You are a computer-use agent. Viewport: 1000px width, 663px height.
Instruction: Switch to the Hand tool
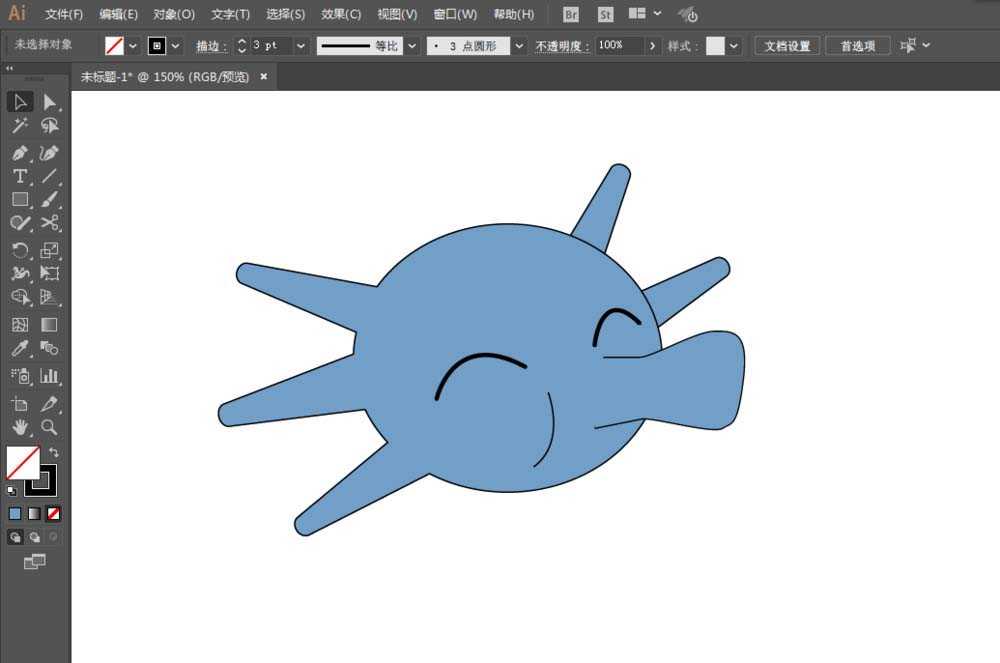point(19,428)
